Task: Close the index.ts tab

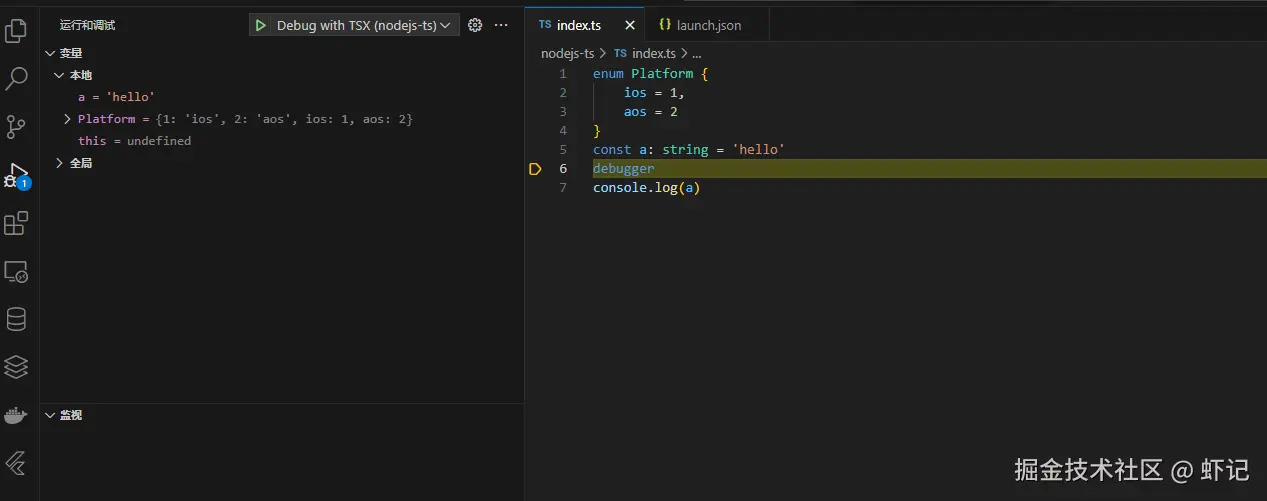Action: point(629,25)
